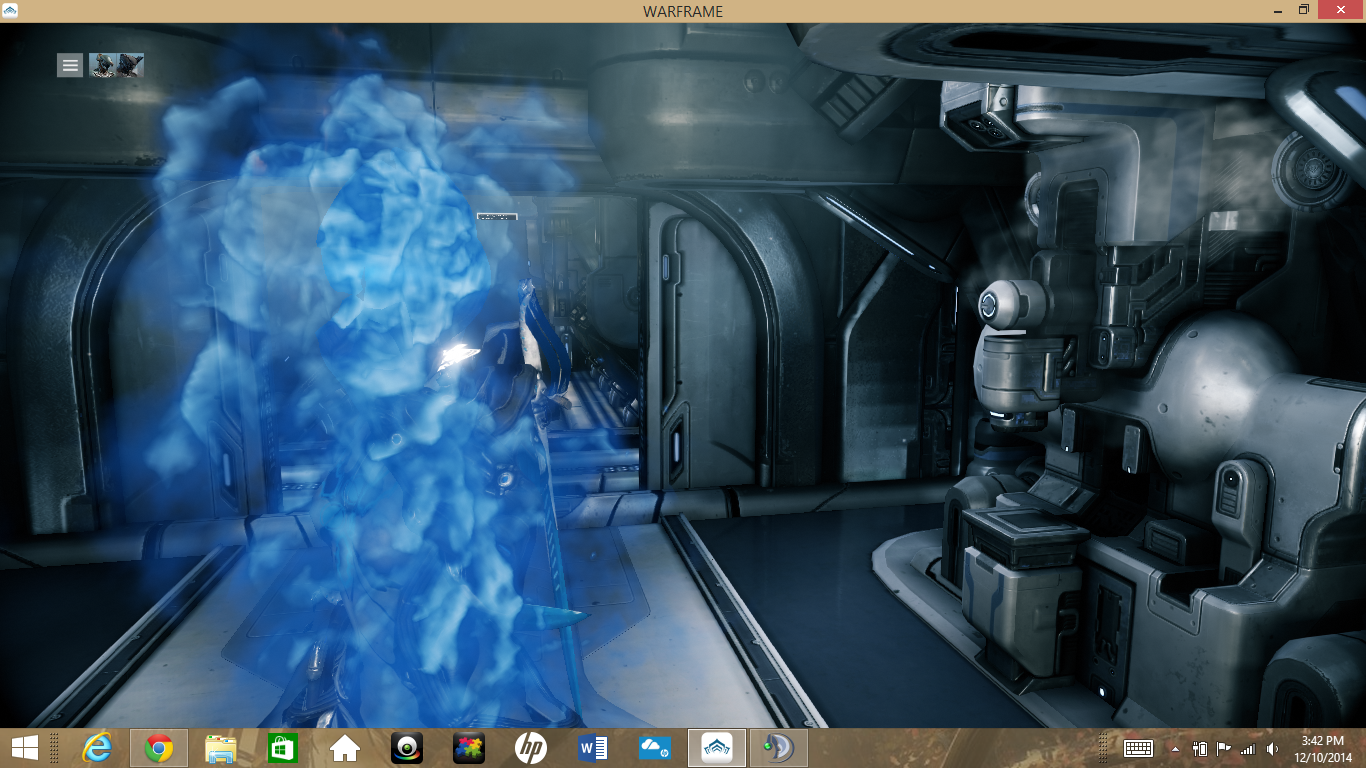Launch Internet Explorer from taskbar
The width and height of the screenshot is (1366, 768).
pos(97,748)
